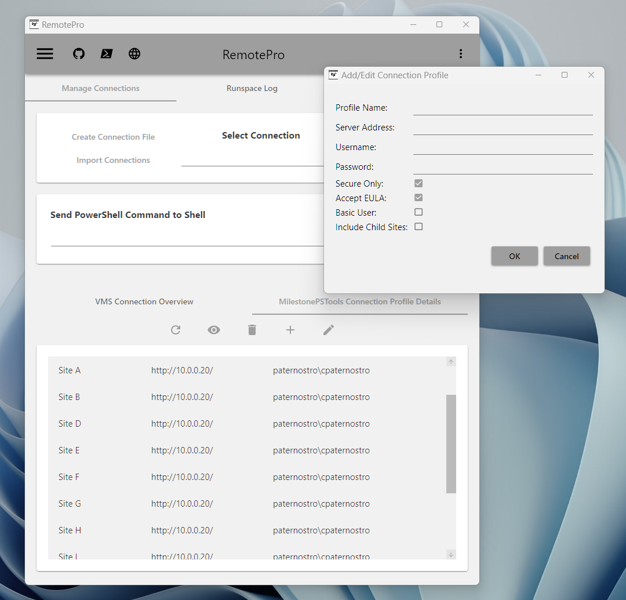
Task: Select the Site H row
Action: (247, 530)
